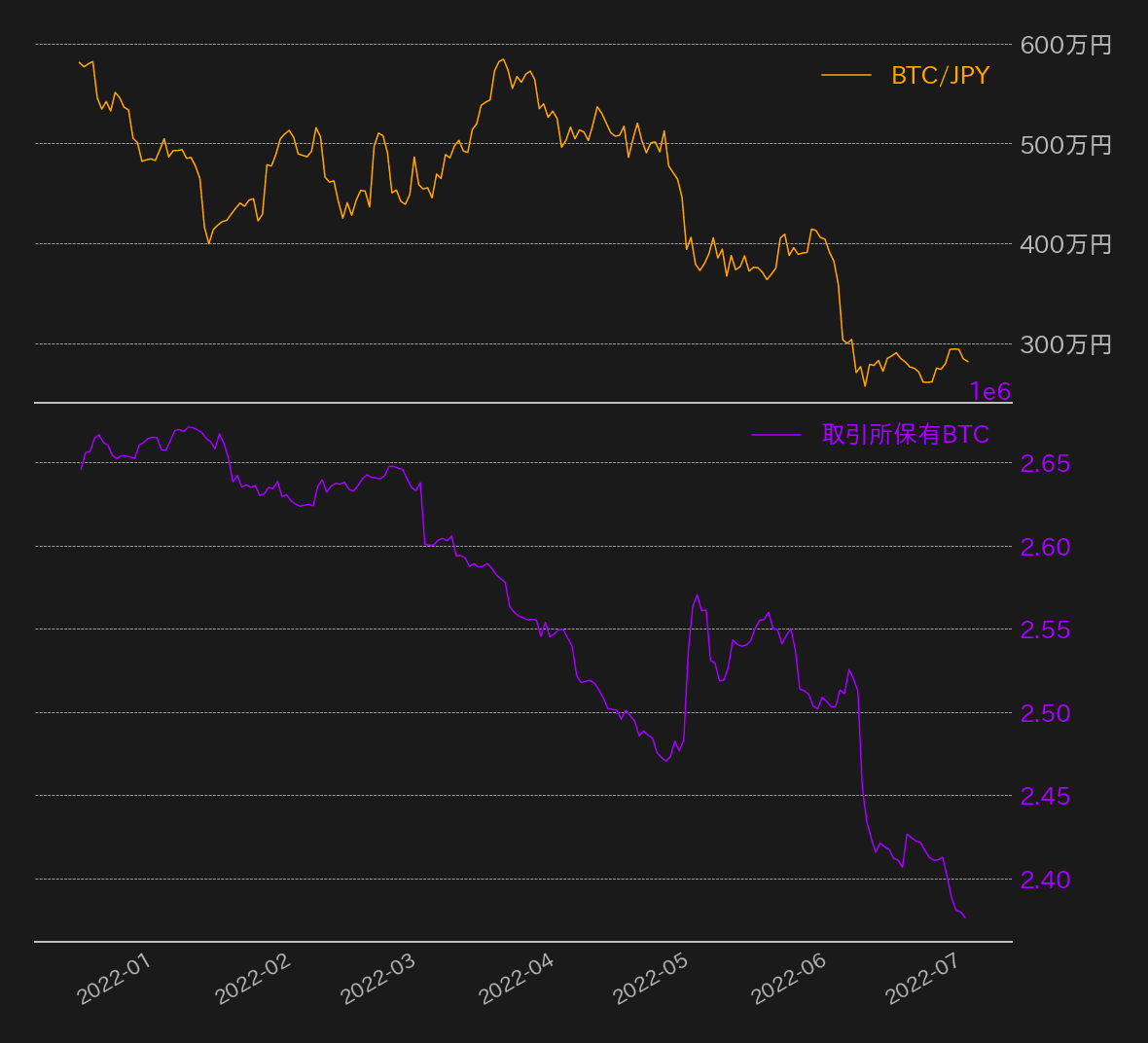Image resolution: width=1148 pixels, height=1043 pixels.
Task: Click the 取引所保有BTC legend label
Action: point(905,435)
